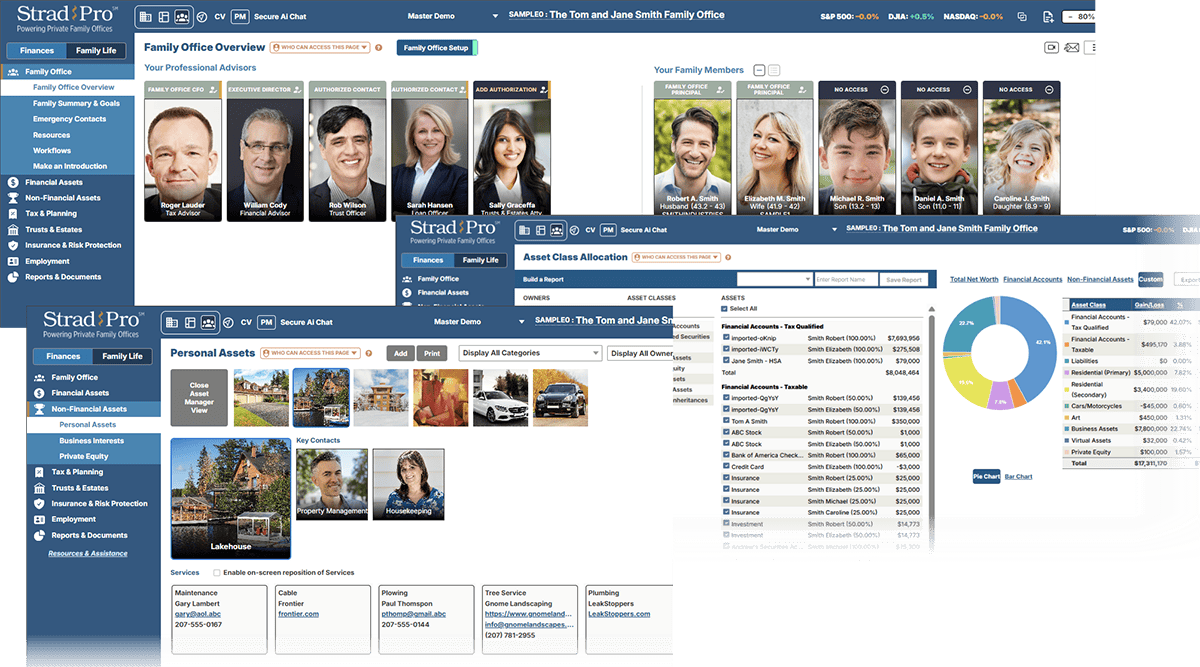Select the white Mercedes car thumbnail

coord(500,398)
